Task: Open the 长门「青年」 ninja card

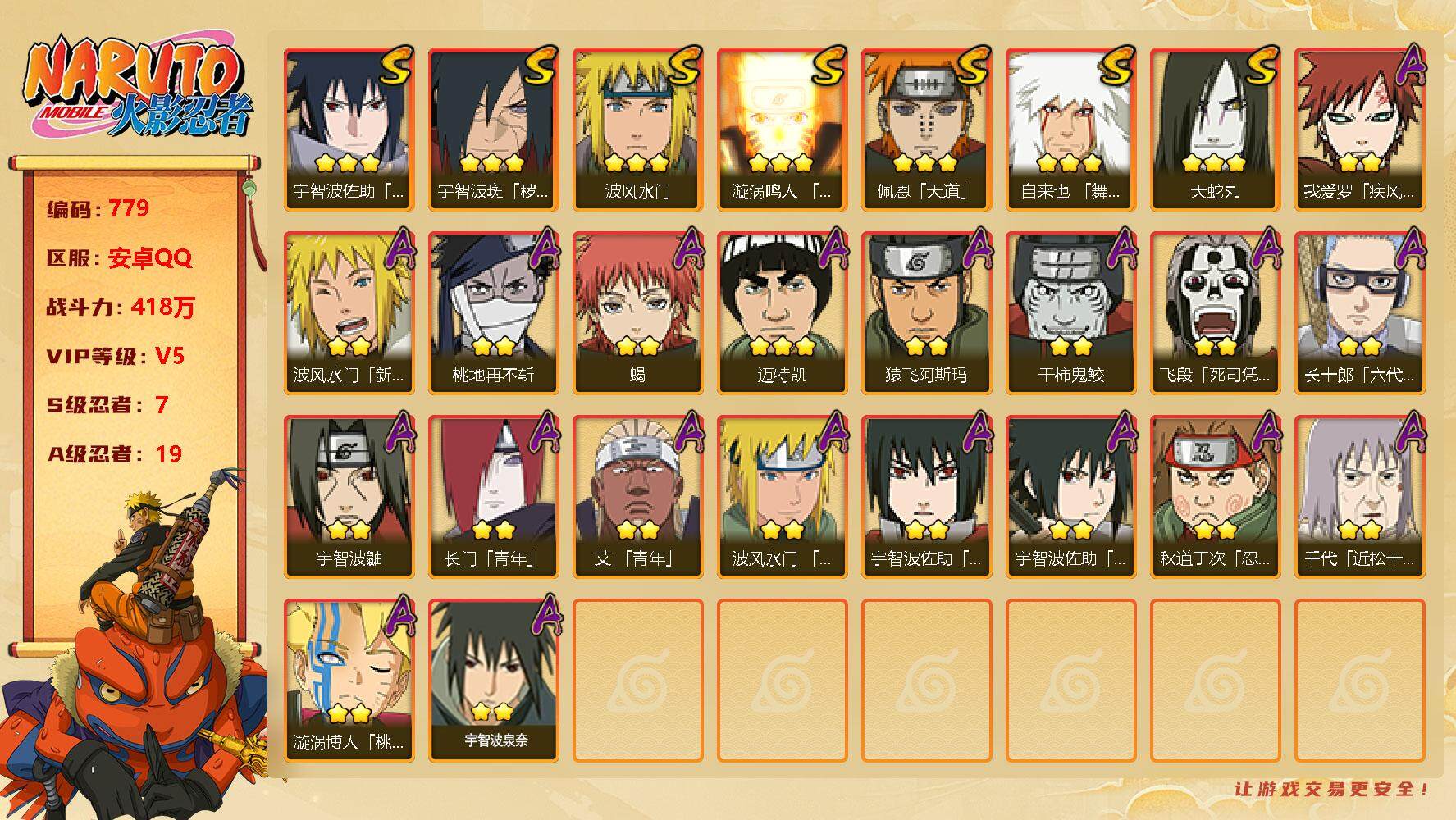Action: pyautogui.click(x=493, y=497)
